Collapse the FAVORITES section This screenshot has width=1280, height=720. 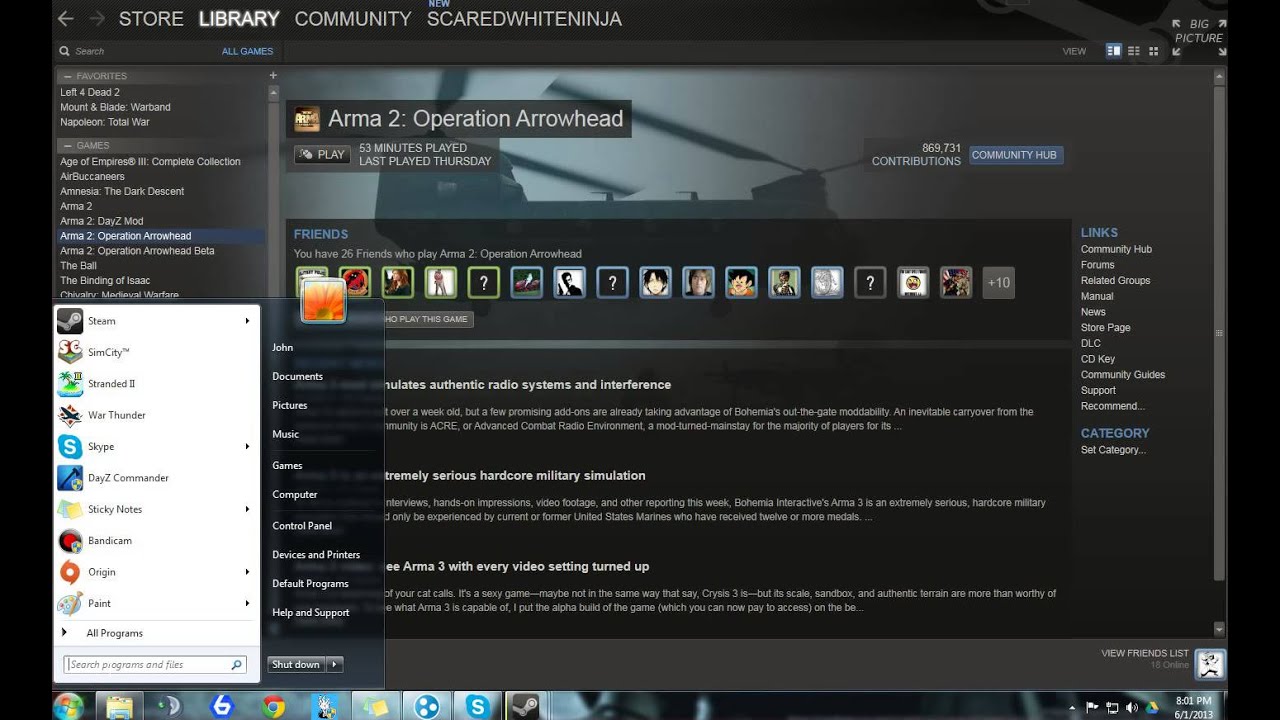click(68, 76)
